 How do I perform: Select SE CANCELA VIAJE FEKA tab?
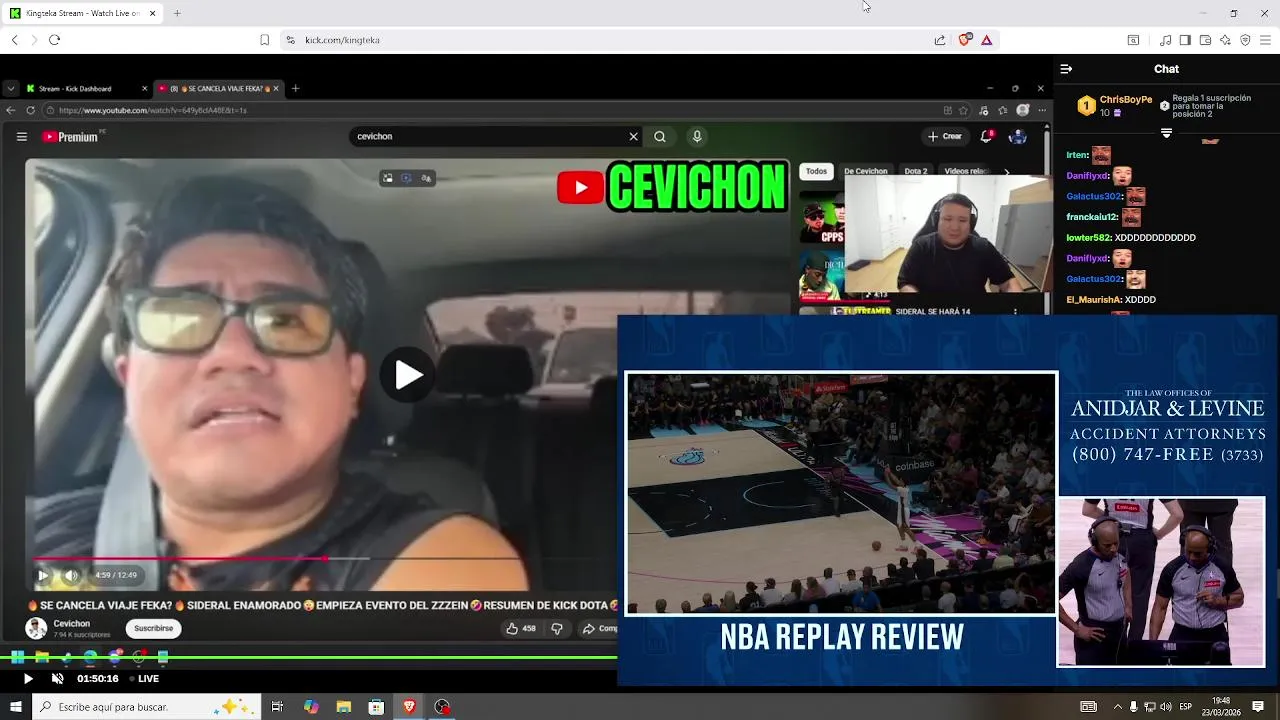pyautogui.click(x=218, y=88)
